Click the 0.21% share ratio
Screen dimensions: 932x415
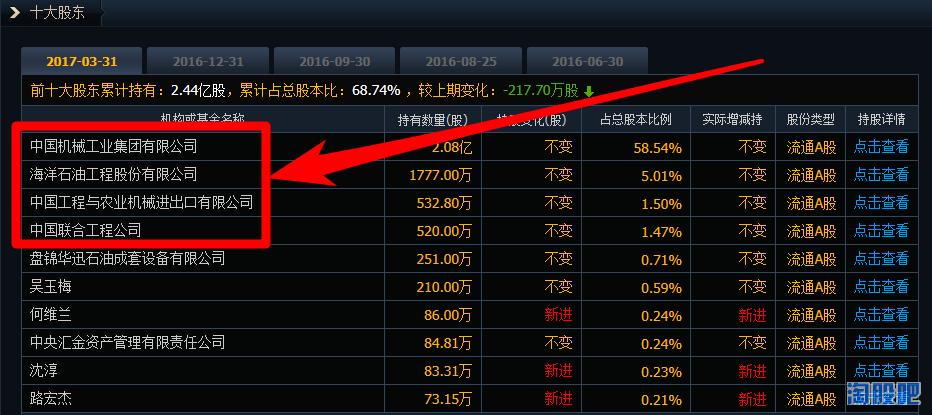point(661,399)
